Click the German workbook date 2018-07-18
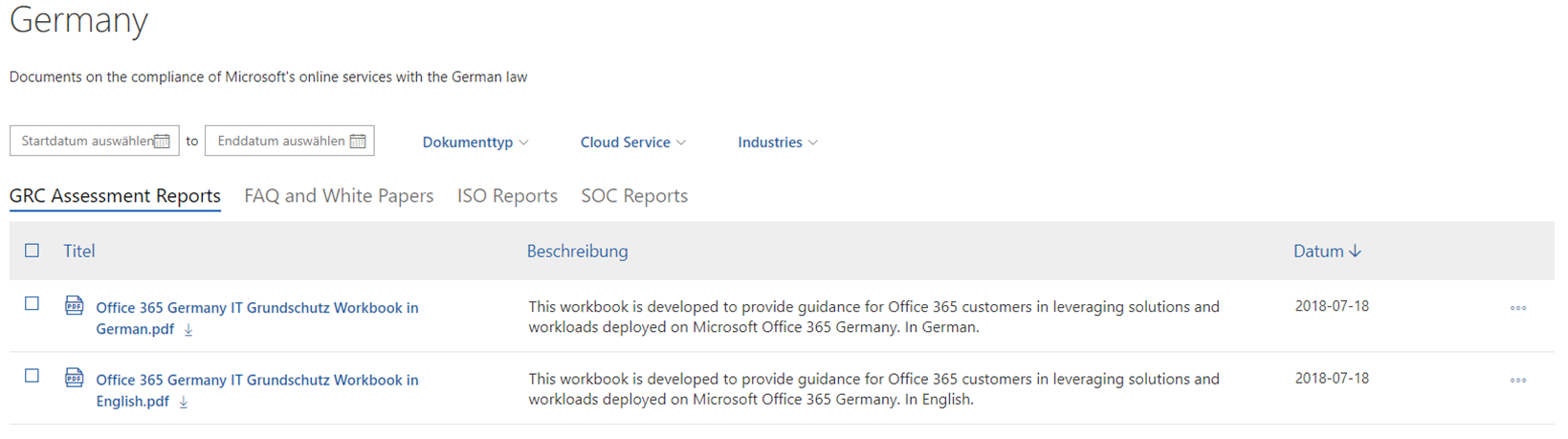This screenshot has height=439, width=1568. 1332,306
